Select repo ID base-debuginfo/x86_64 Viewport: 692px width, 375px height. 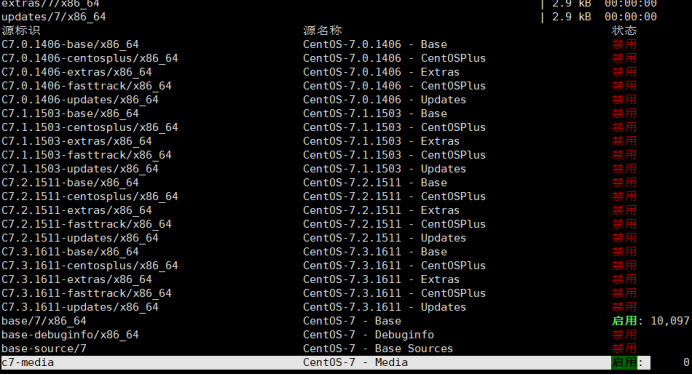coord(70,335)
